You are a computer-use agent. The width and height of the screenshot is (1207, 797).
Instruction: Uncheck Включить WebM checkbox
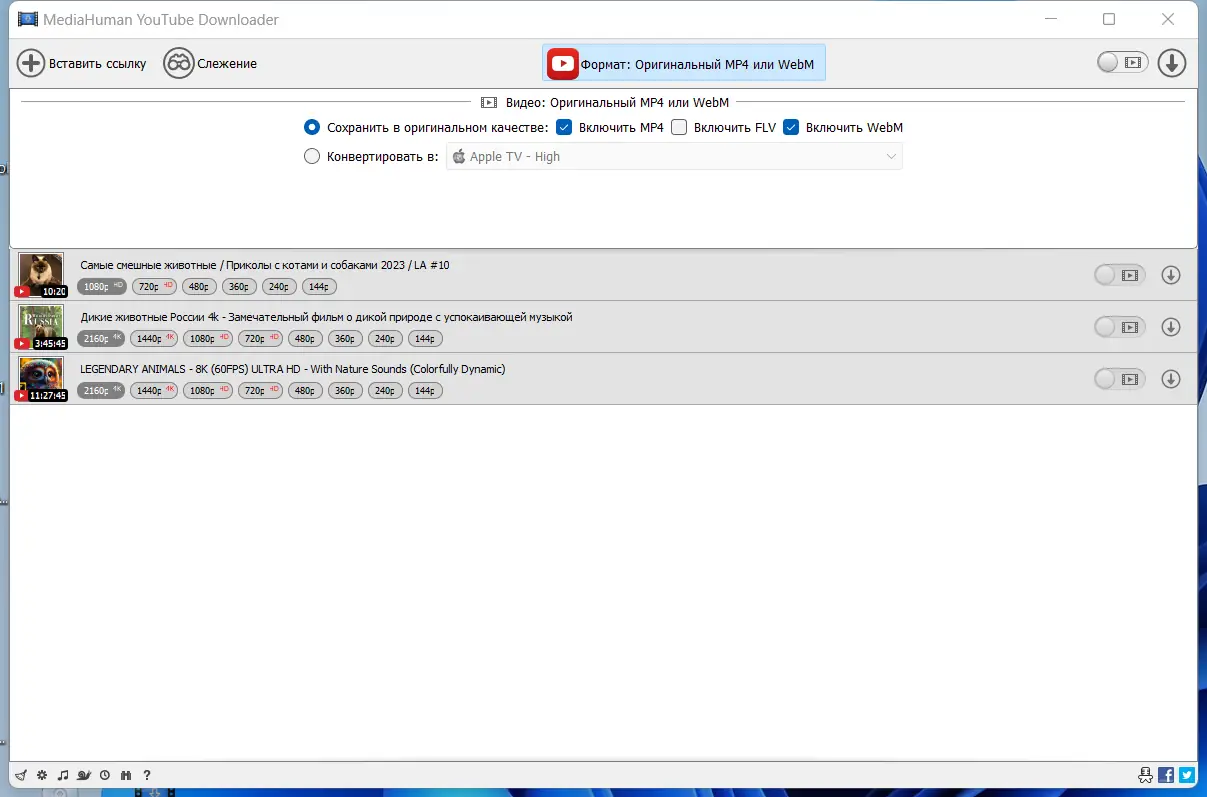tap(791, 127)
